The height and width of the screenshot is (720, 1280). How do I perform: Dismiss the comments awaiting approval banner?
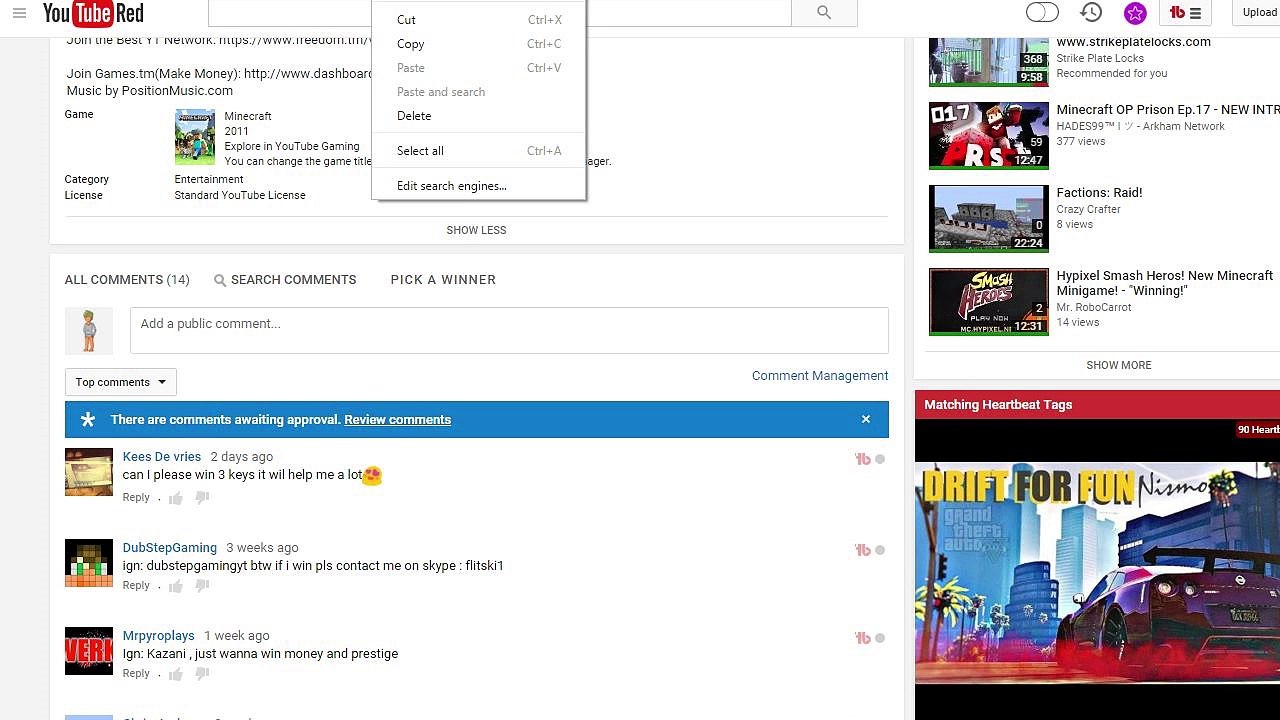tap(866, 419)
